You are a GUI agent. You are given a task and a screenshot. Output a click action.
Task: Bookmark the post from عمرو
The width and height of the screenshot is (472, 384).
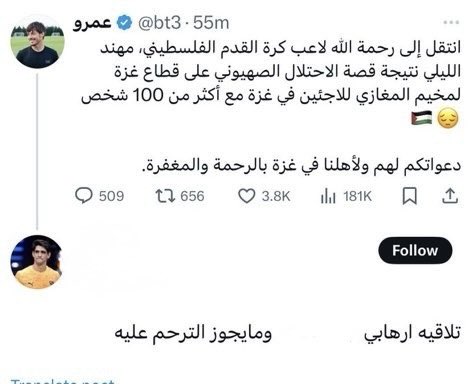pos(409,196)
